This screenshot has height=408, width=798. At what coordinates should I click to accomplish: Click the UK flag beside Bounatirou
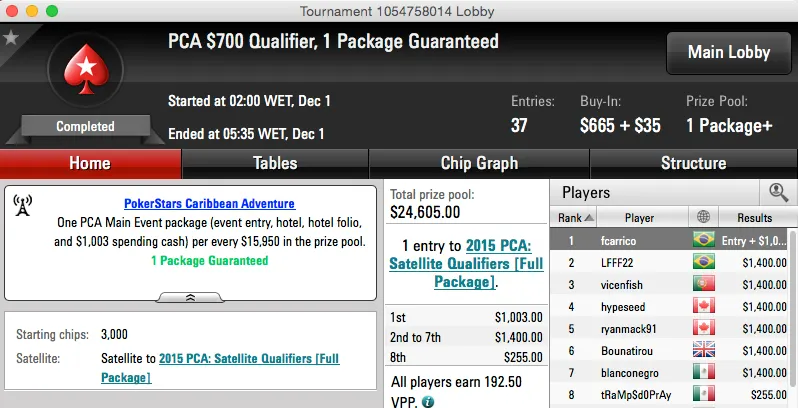pyautogui.click(x=703, y=350)
